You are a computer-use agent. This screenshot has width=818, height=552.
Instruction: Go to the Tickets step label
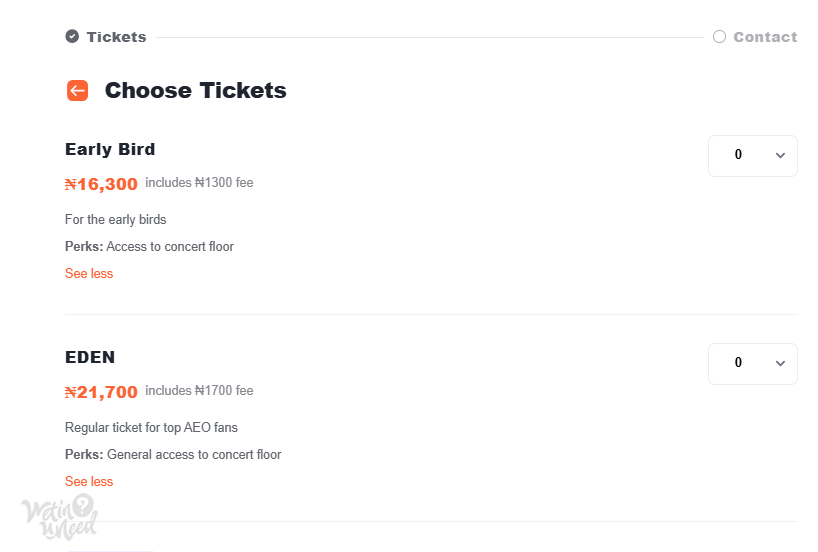(x=116, y=37)
